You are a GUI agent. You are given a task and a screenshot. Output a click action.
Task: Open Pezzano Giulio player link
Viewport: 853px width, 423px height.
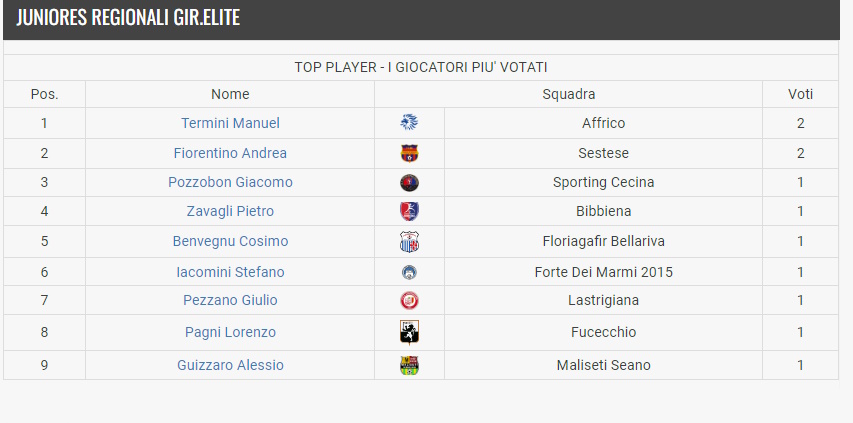[x=230, y=300]
